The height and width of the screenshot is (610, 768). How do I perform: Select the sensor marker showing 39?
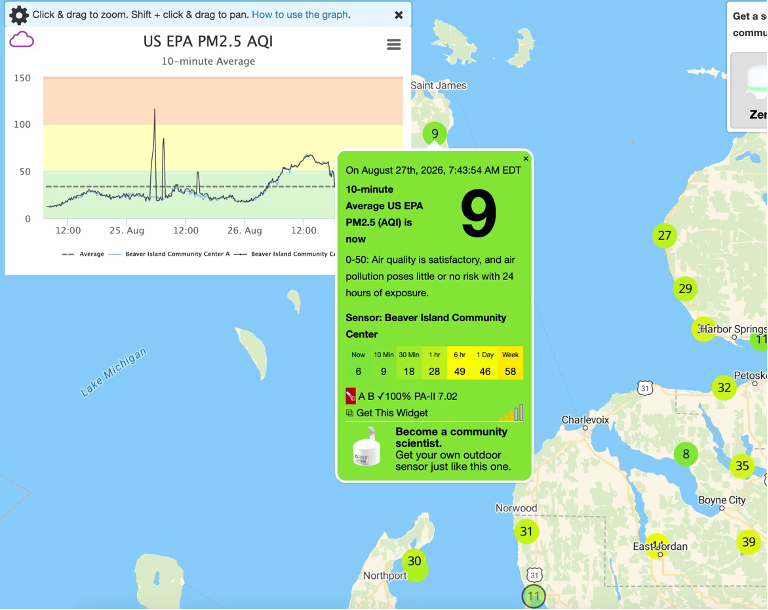(x=748, y=542)
